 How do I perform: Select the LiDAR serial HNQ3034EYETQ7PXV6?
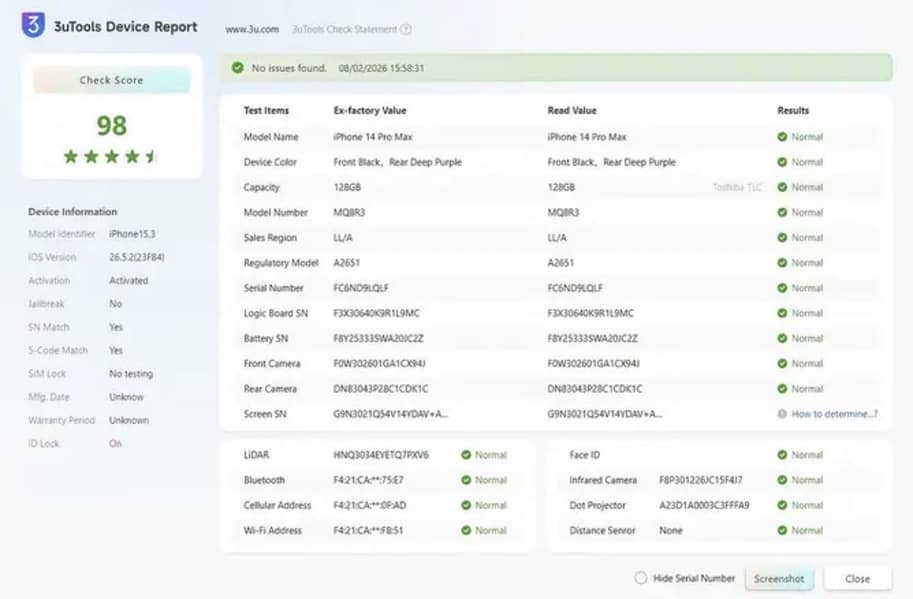[x=381, y=455]
